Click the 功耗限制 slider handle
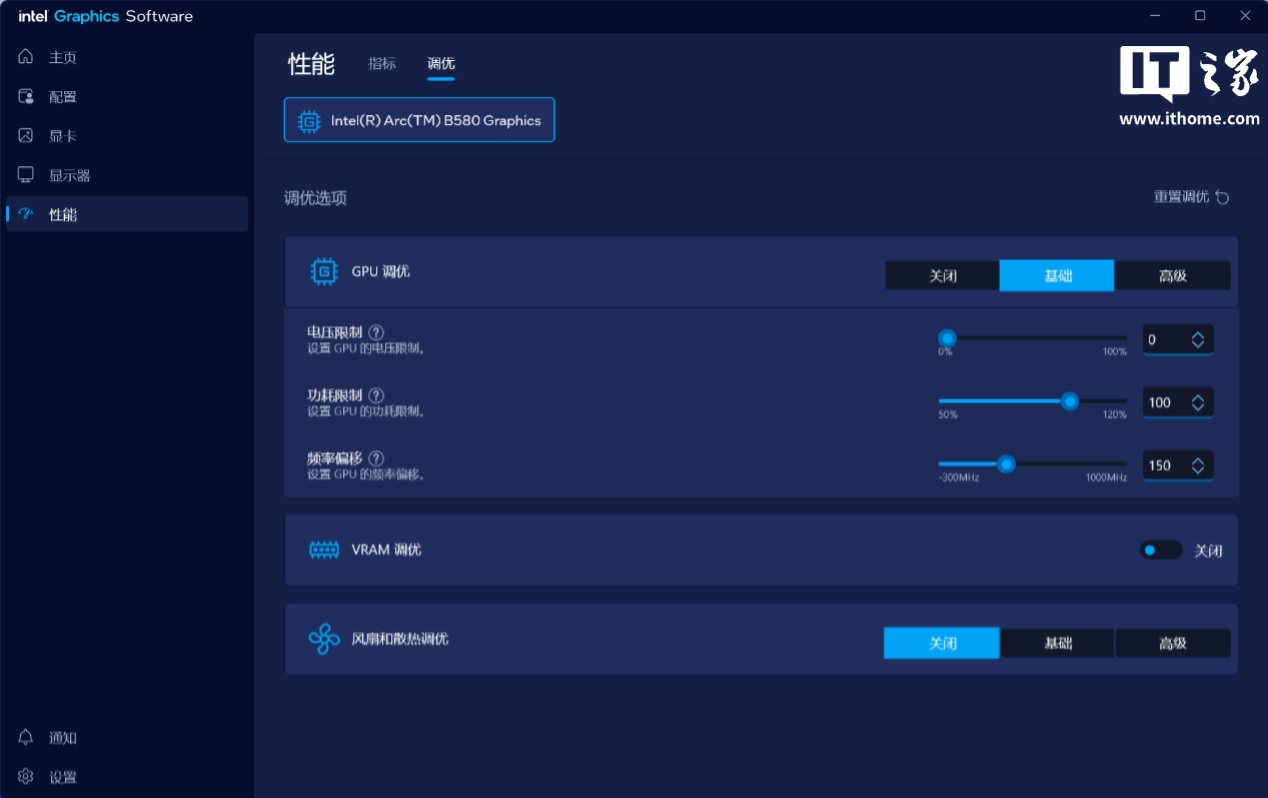This screenshot has height=798, width=1268. tap(1070, 401)
